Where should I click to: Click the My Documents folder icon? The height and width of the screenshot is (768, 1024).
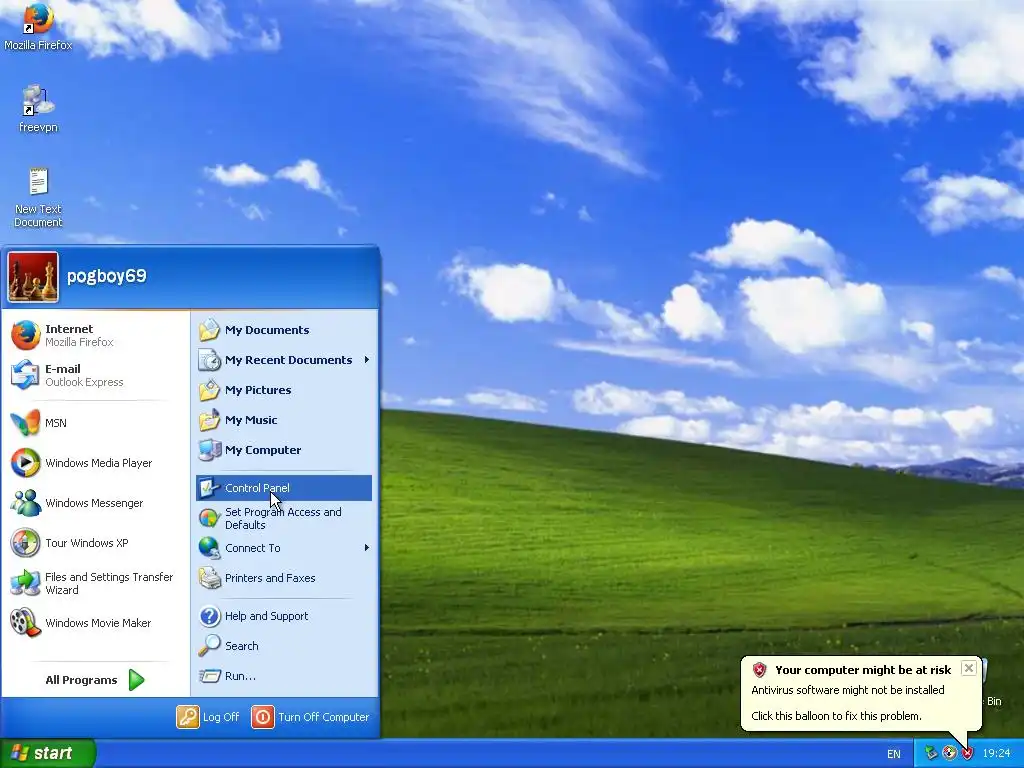[210, 330]
